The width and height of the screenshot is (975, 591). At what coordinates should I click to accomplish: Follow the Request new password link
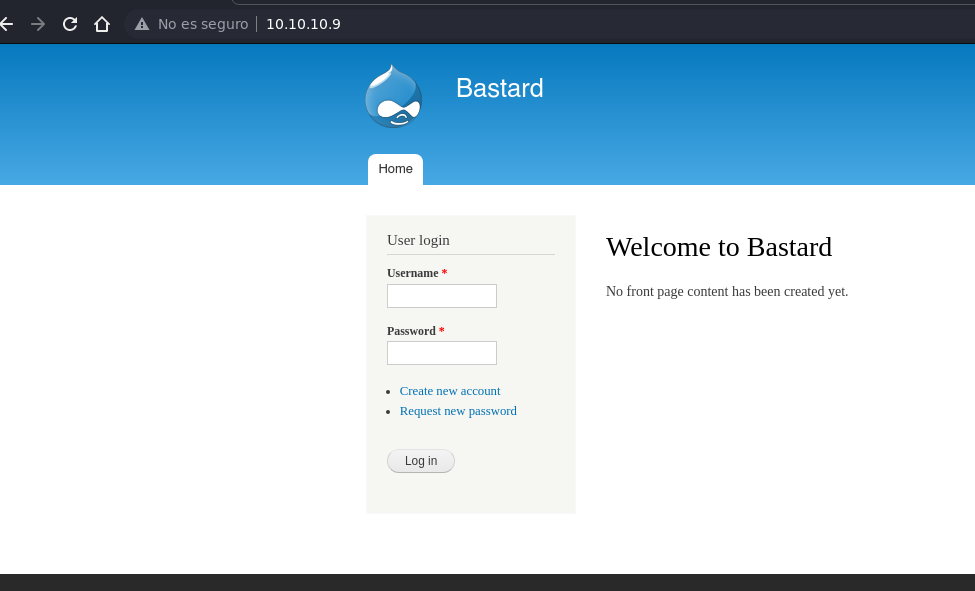coord(458,411)
